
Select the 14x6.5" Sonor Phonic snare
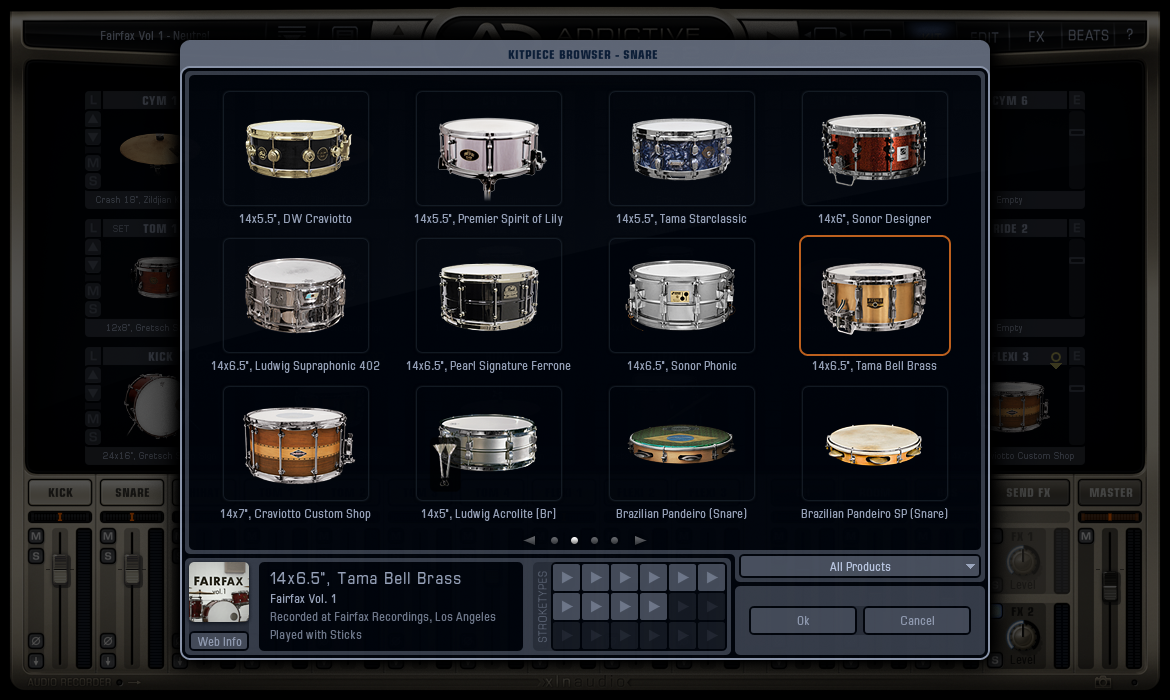(681, 296)
